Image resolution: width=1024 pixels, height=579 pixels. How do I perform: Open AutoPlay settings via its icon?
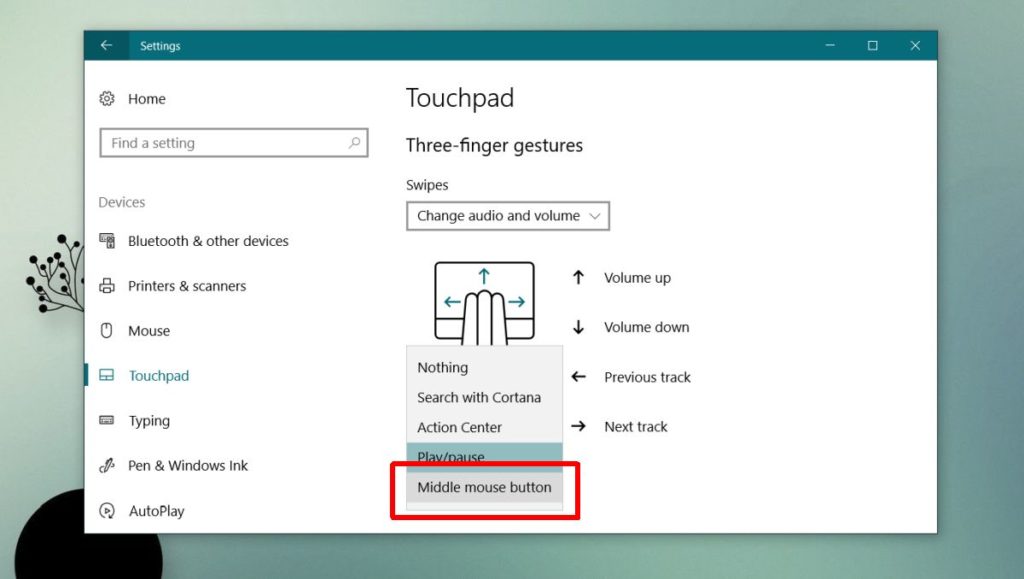(x=107, y=510)
